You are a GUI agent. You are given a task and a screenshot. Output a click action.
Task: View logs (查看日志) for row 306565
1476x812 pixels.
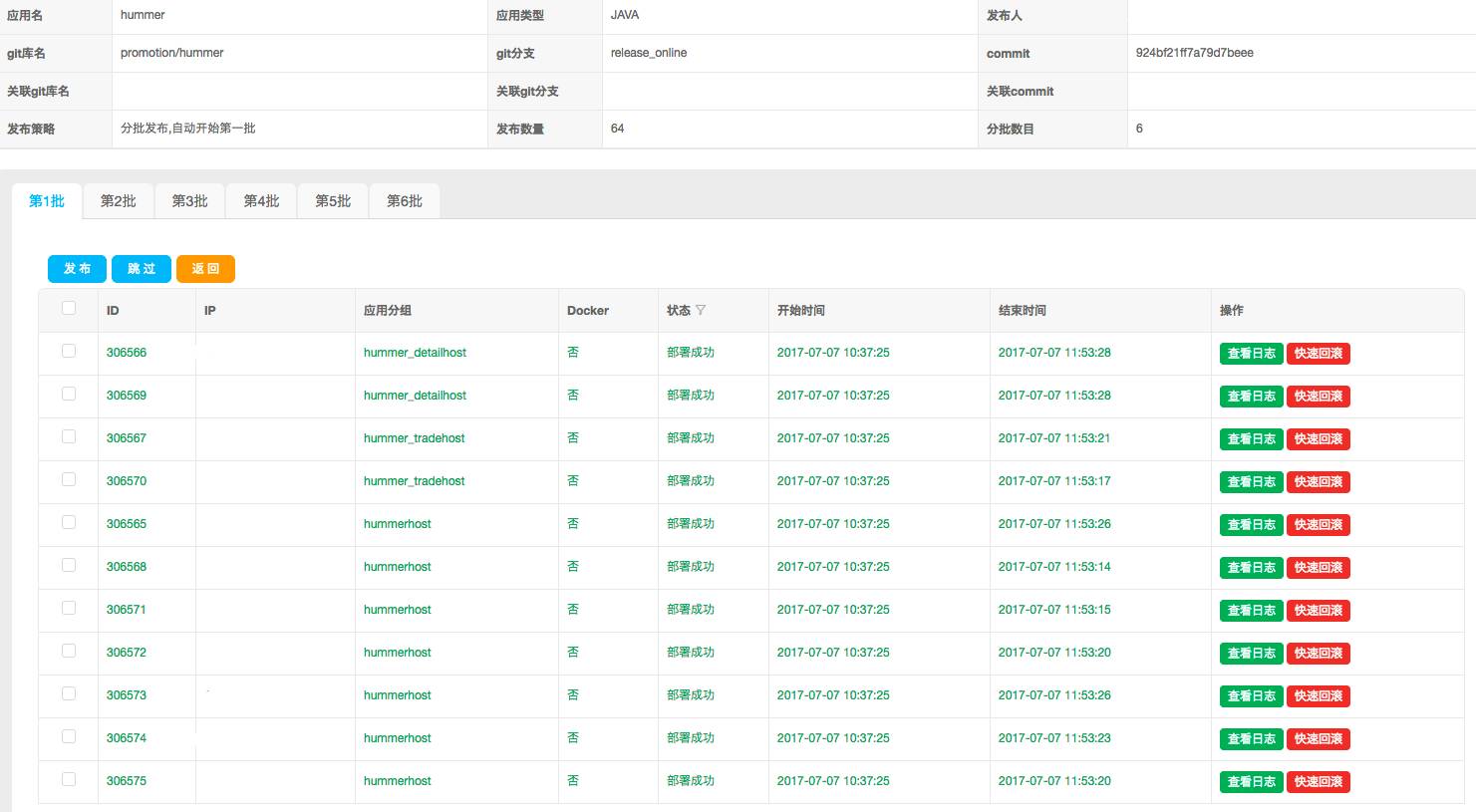(x=1252, y=525)
